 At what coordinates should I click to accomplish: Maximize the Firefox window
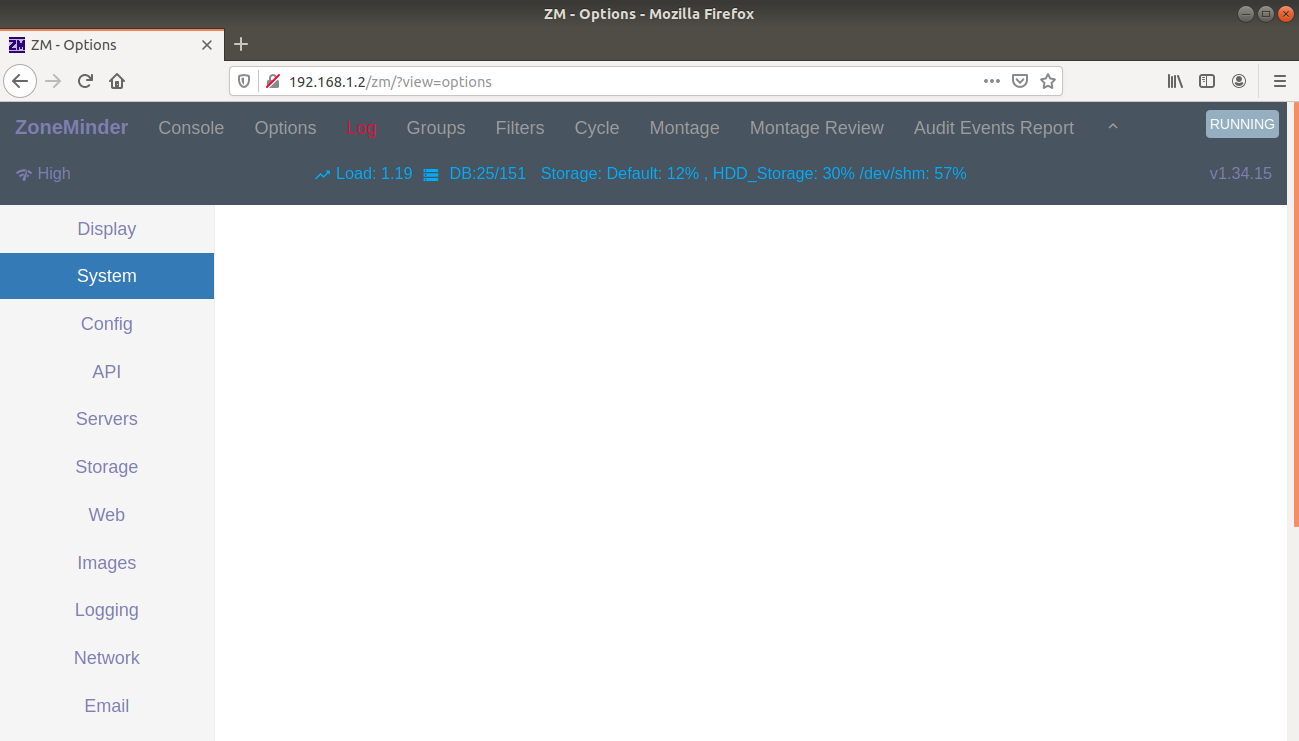point(1265,14)
